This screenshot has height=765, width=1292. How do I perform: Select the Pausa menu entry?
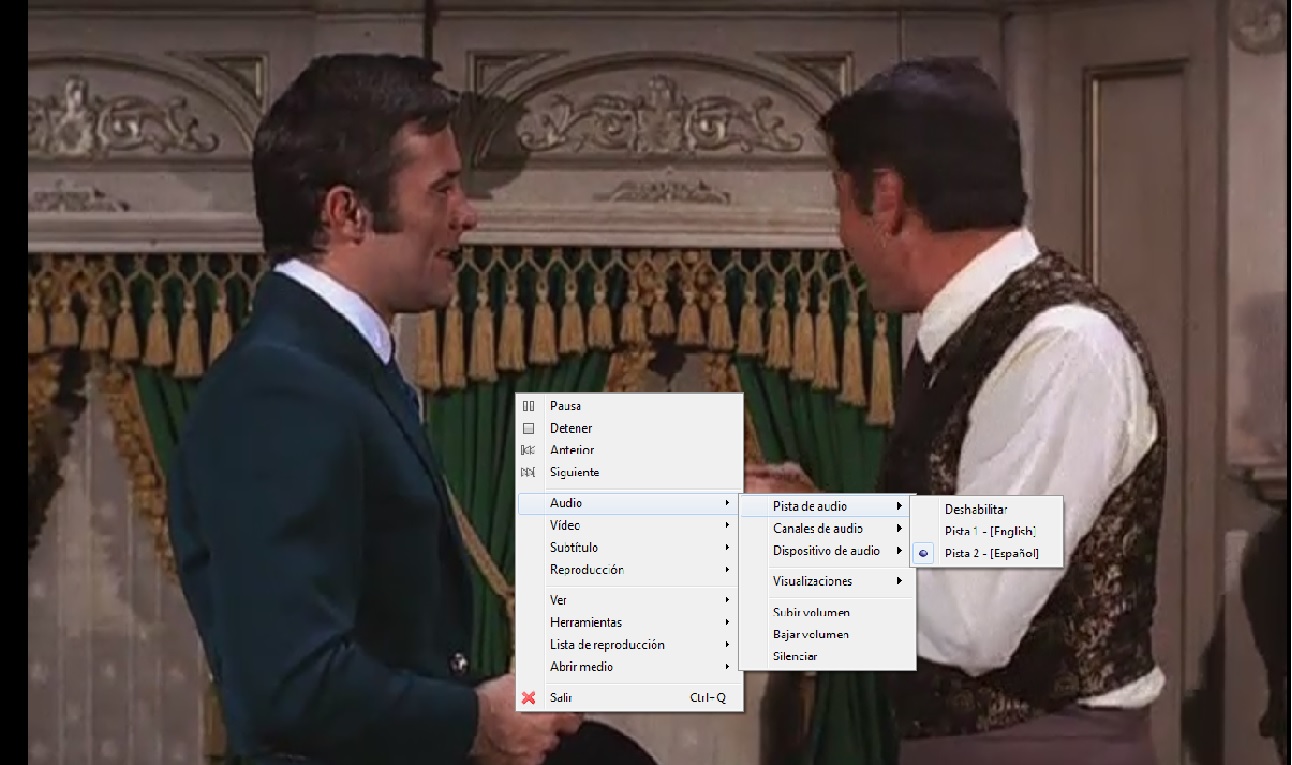tap(629, 406)
